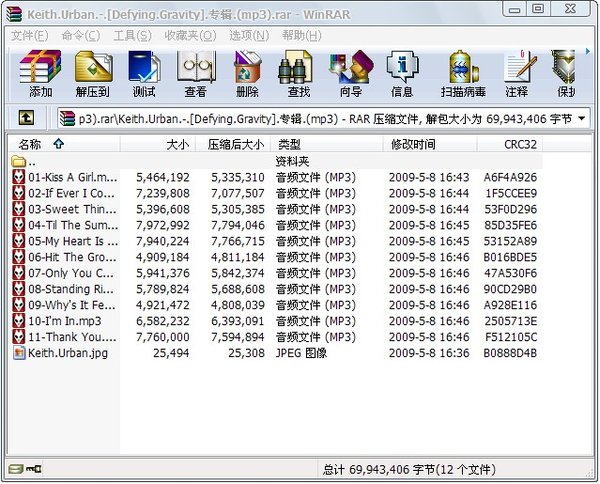Image resolution: width=600 pixels, height=484 pixels.
Task: Click the 注释 (Comment) toolbar icon
Action: (x=517, y=74)
